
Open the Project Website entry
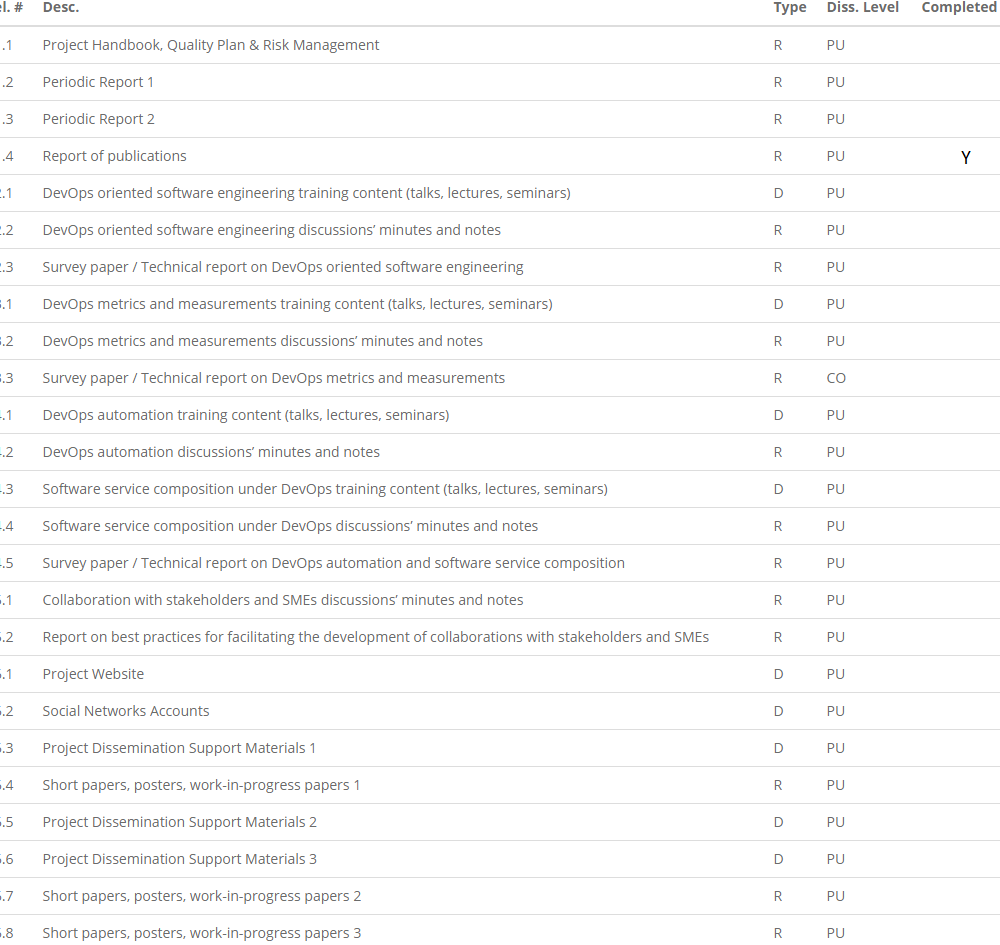(93, 674)
